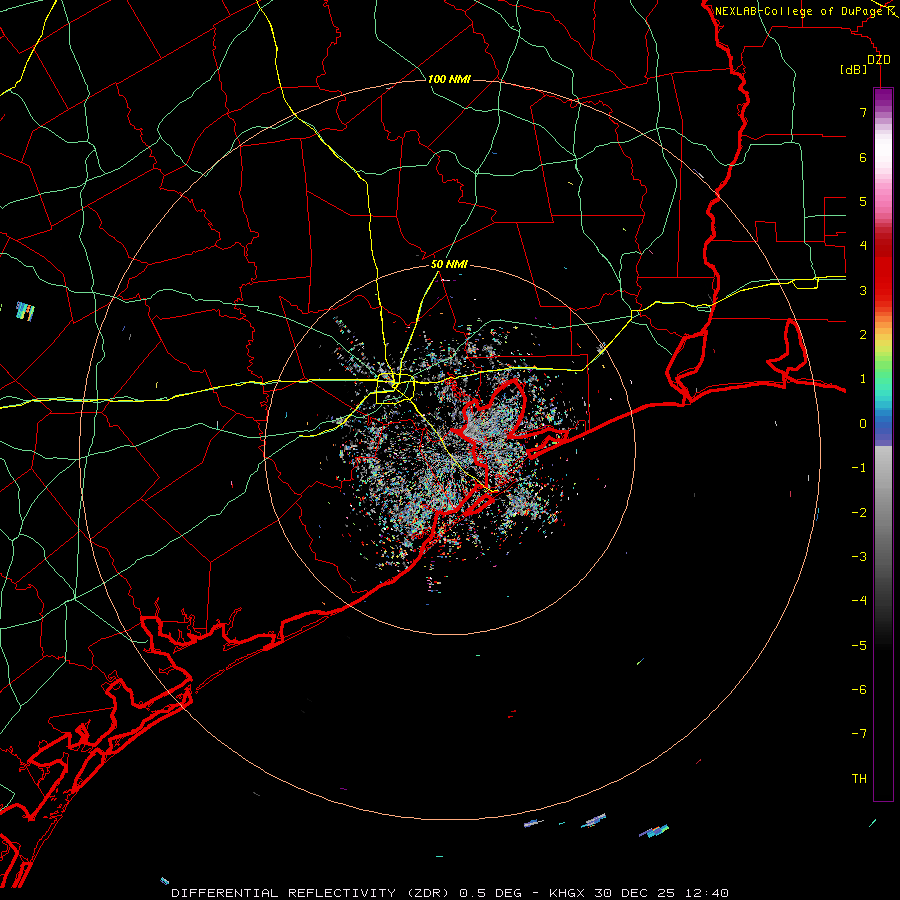The width and height of the screenshot is (900, 900).
Task: Select the 50 NMI range ring label
Action: click(449, 264)
